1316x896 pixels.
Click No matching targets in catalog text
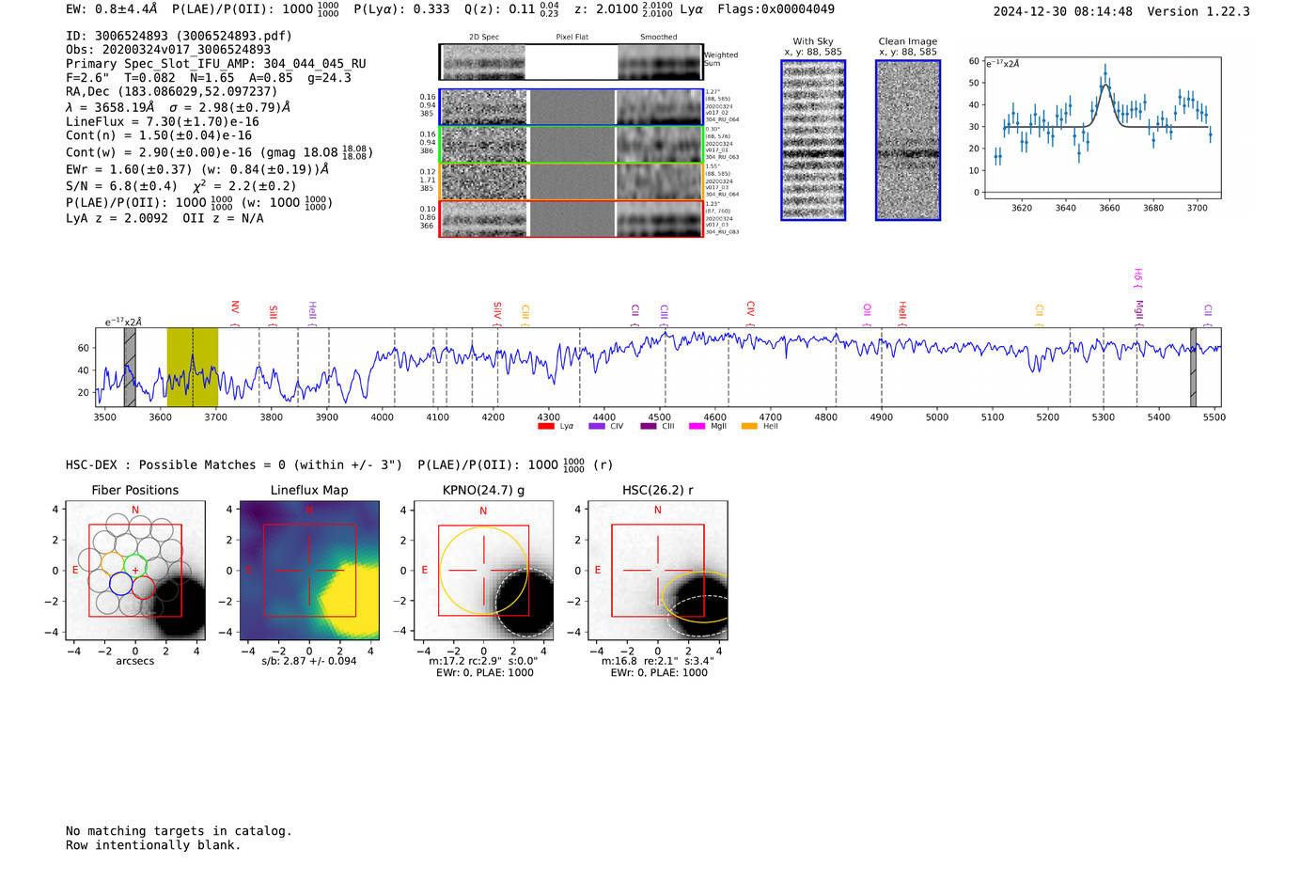(179, 831)
